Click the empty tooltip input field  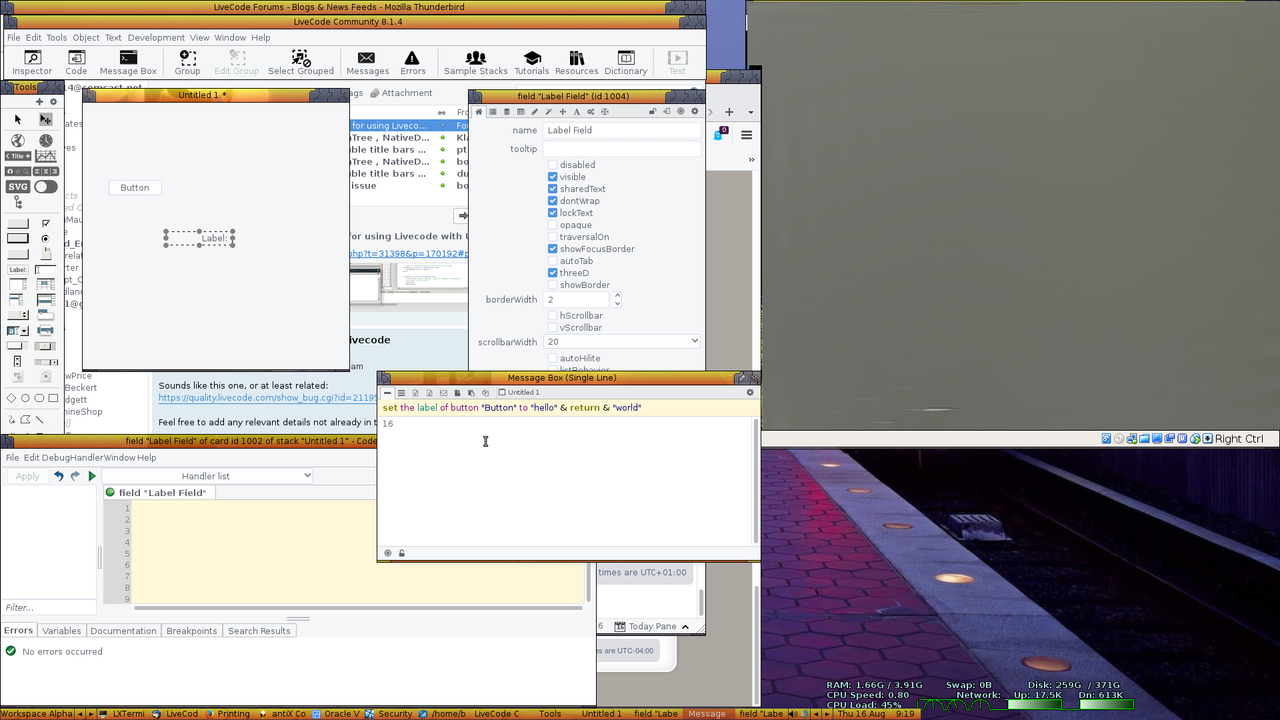(622, 149)
